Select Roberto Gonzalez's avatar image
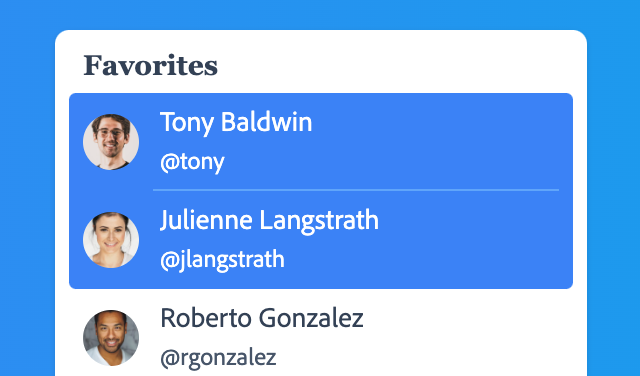The image size is (640, 376). pyautogui.click(x=111, y=338)
